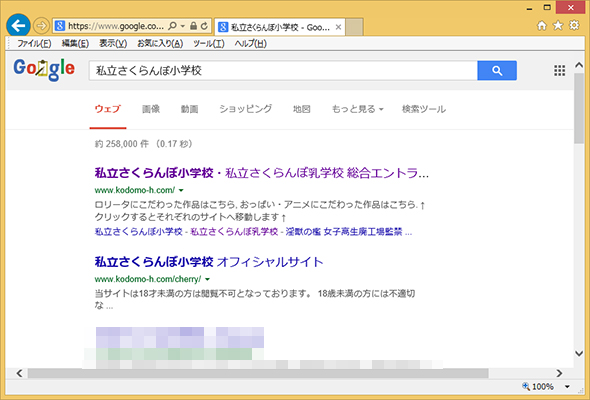Click the Home icon in the browser toolbar
Screen dimensions: 590x400
(x=542, y=26)
